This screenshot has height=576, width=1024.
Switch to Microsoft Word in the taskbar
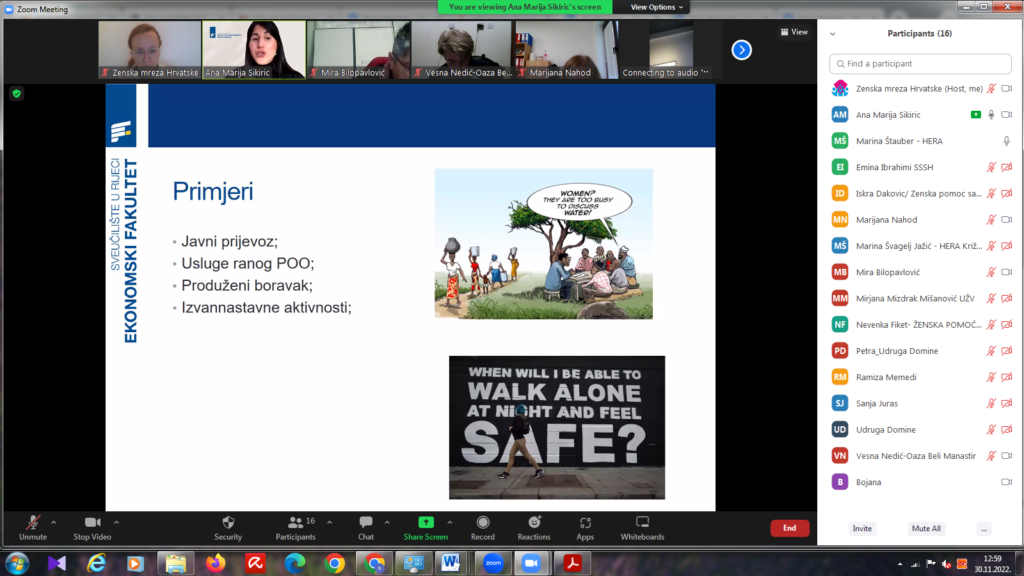click(451, 563)
